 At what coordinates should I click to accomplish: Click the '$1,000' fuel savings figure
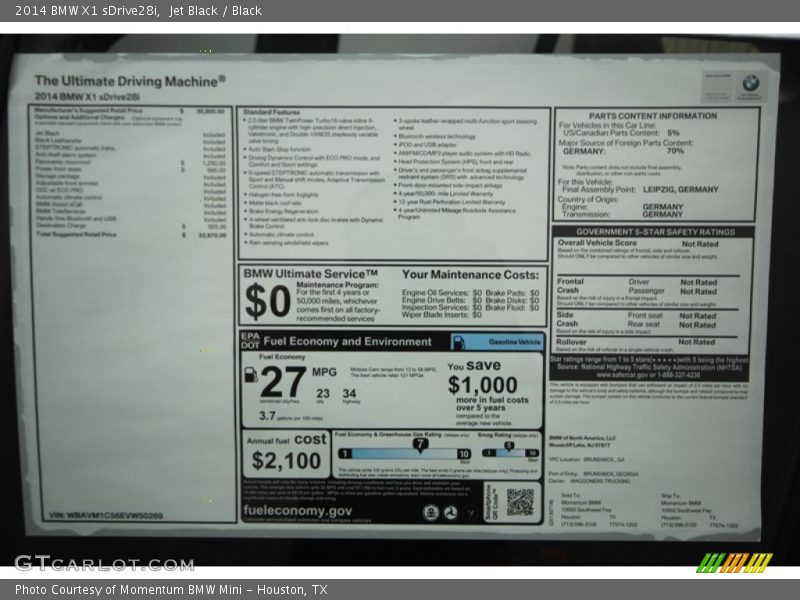click(x=482, y=385)
